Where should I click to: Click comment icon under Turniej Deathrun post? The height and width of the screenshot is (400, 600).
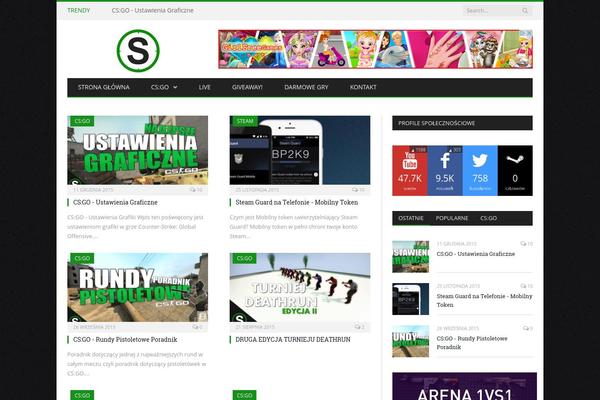[357, 327]
